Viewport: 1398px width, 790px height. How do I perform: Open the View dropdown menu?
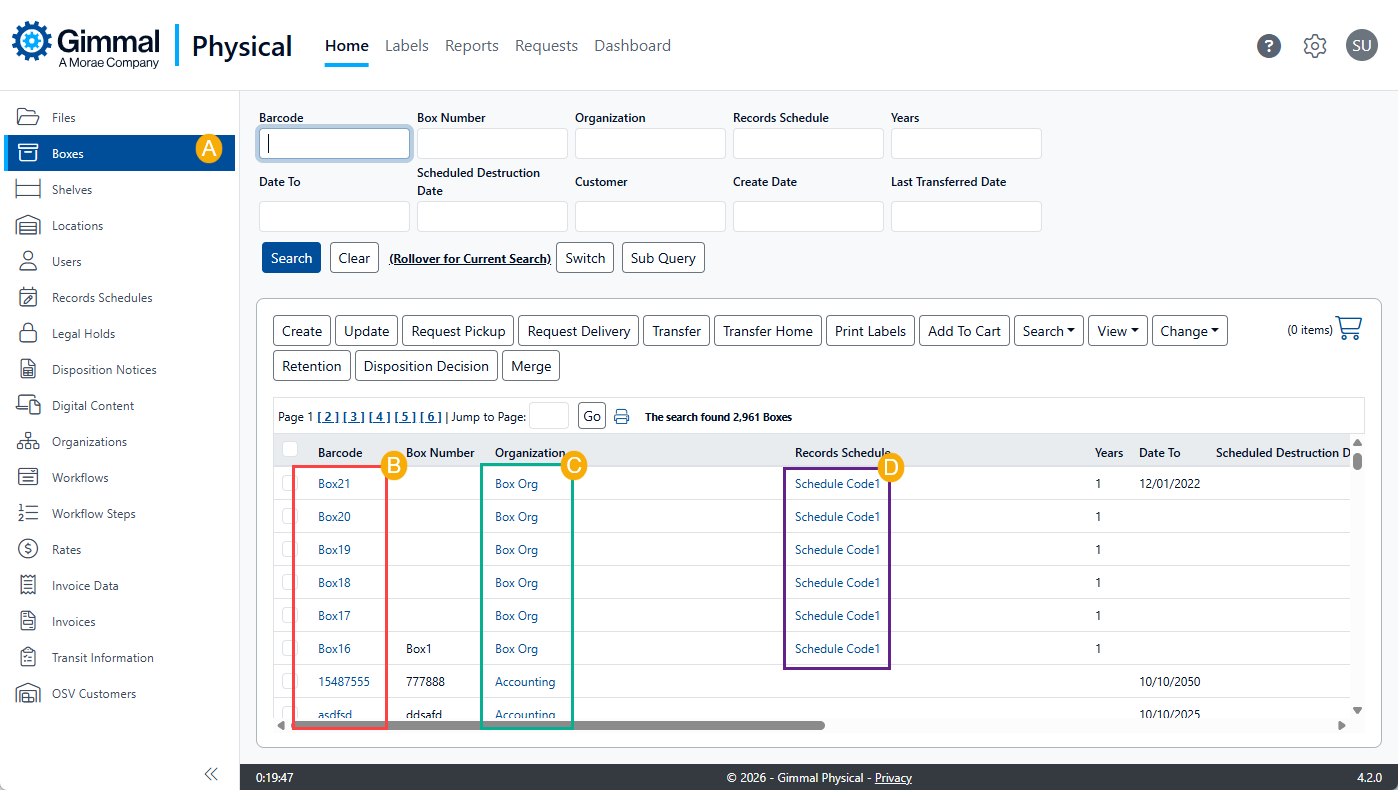coord(1117,331)
